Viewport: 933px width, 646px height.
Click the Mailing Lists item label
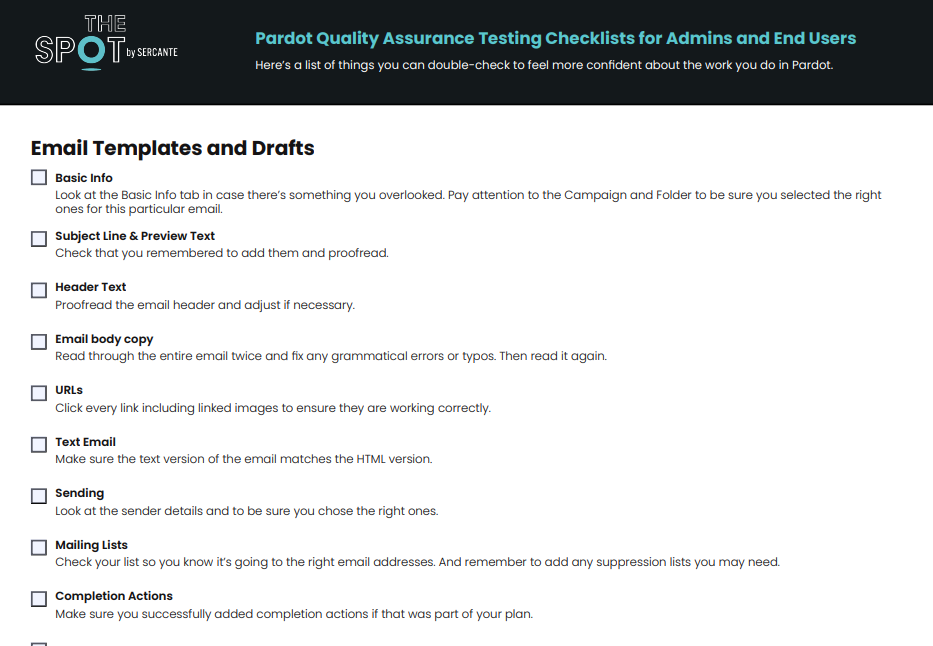[x=91, y=545]
